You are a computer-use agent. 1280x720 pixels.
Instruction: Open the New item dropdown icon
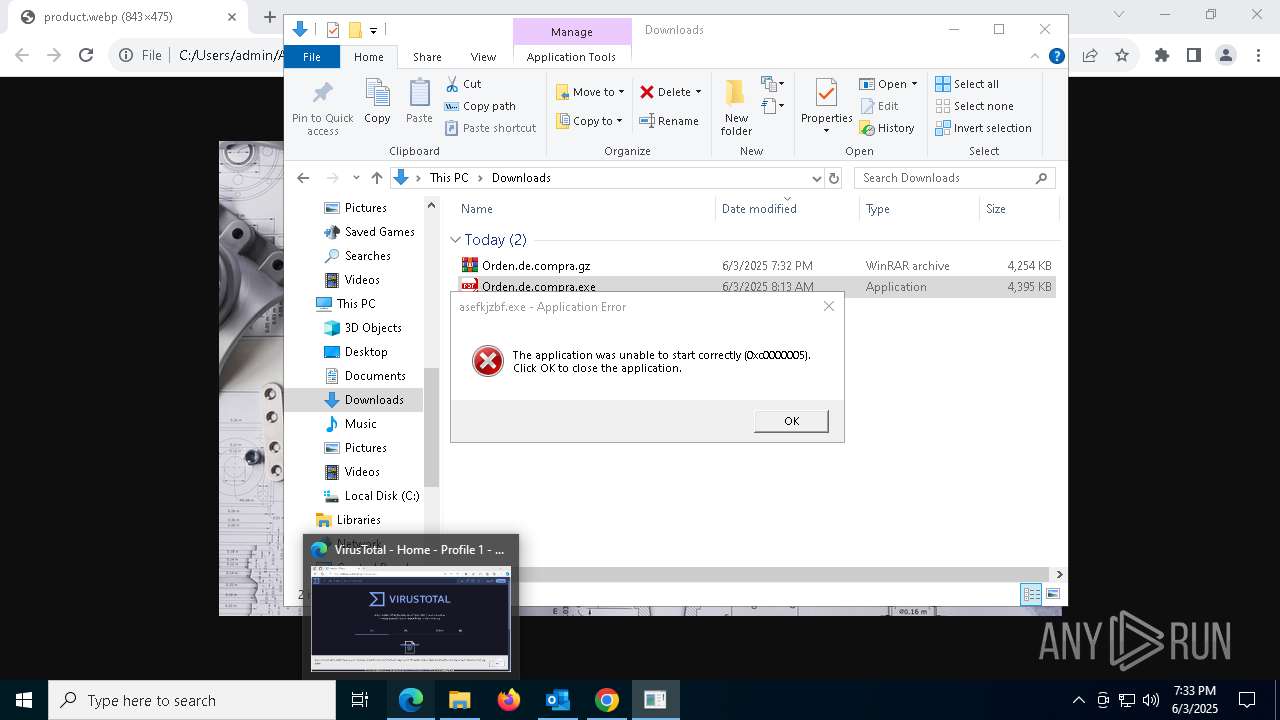773,84
